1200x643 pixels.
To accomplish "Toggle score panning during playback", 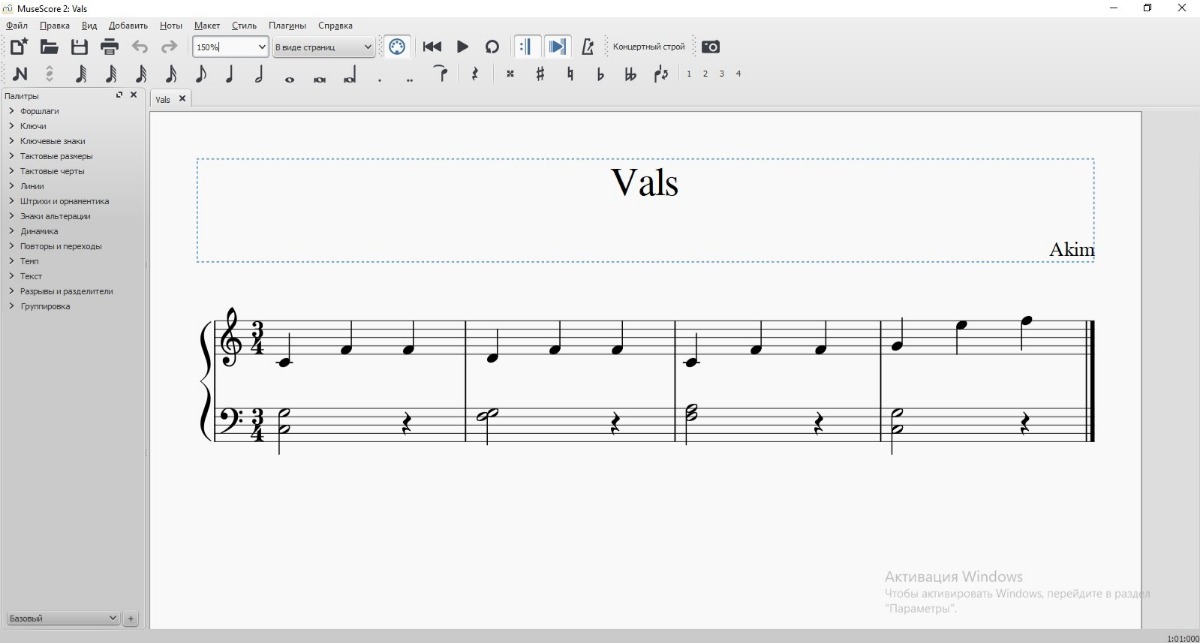I will click(557, 47).
